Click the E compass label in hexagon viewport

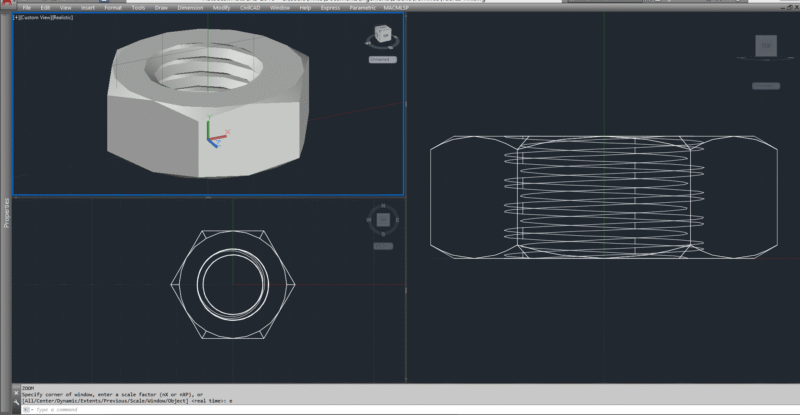point(397,220)
